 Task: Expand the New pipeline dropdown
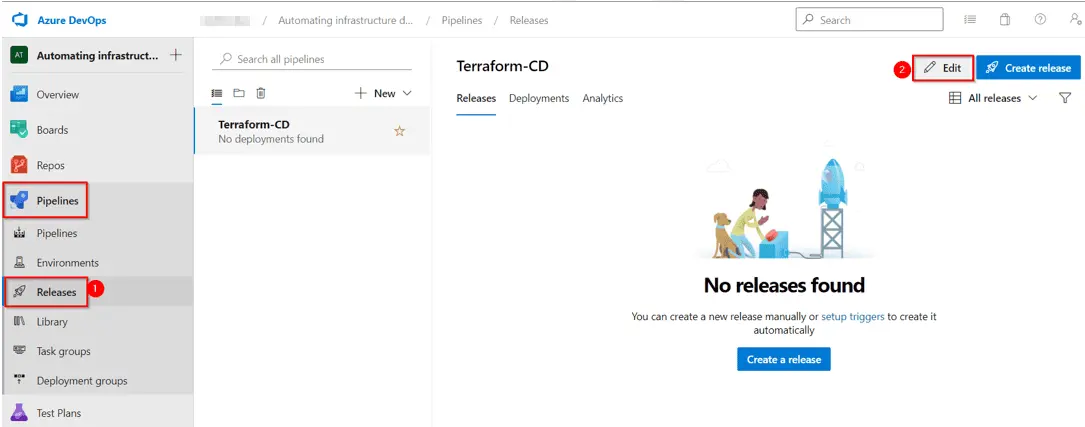[383, 93]
